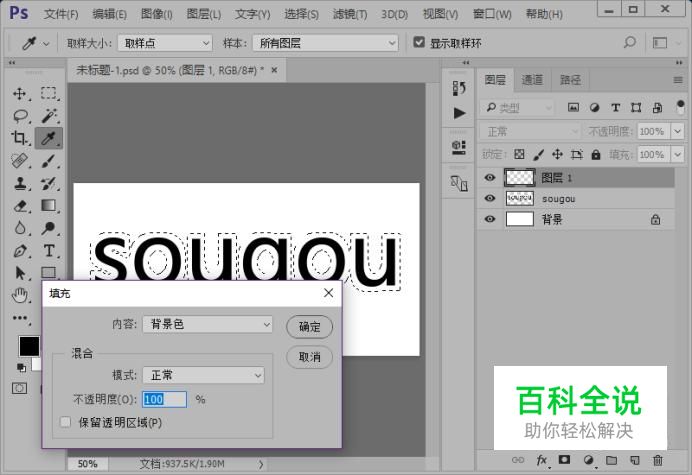Open the 图像(I) menu
This screenshot has height=475, width=692.
[157, 14]
